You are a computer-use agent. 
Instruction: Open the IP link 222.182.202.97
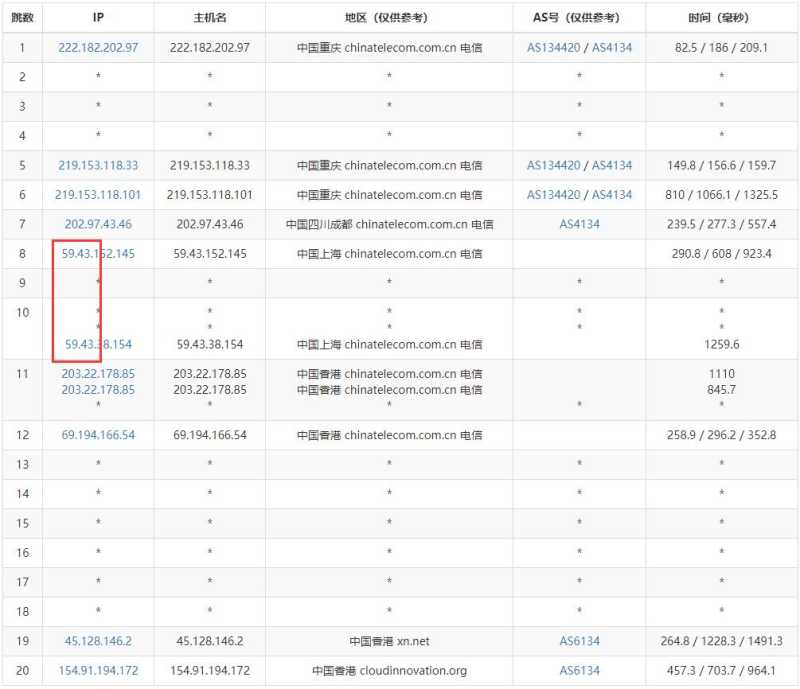[x=97, y=46]
